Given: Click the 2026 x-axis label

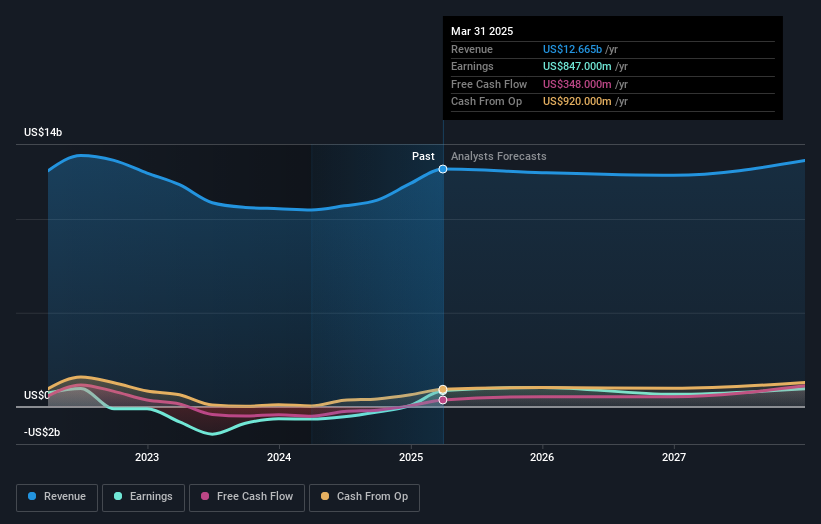Looking at the screenshot, I should [542, 457].
